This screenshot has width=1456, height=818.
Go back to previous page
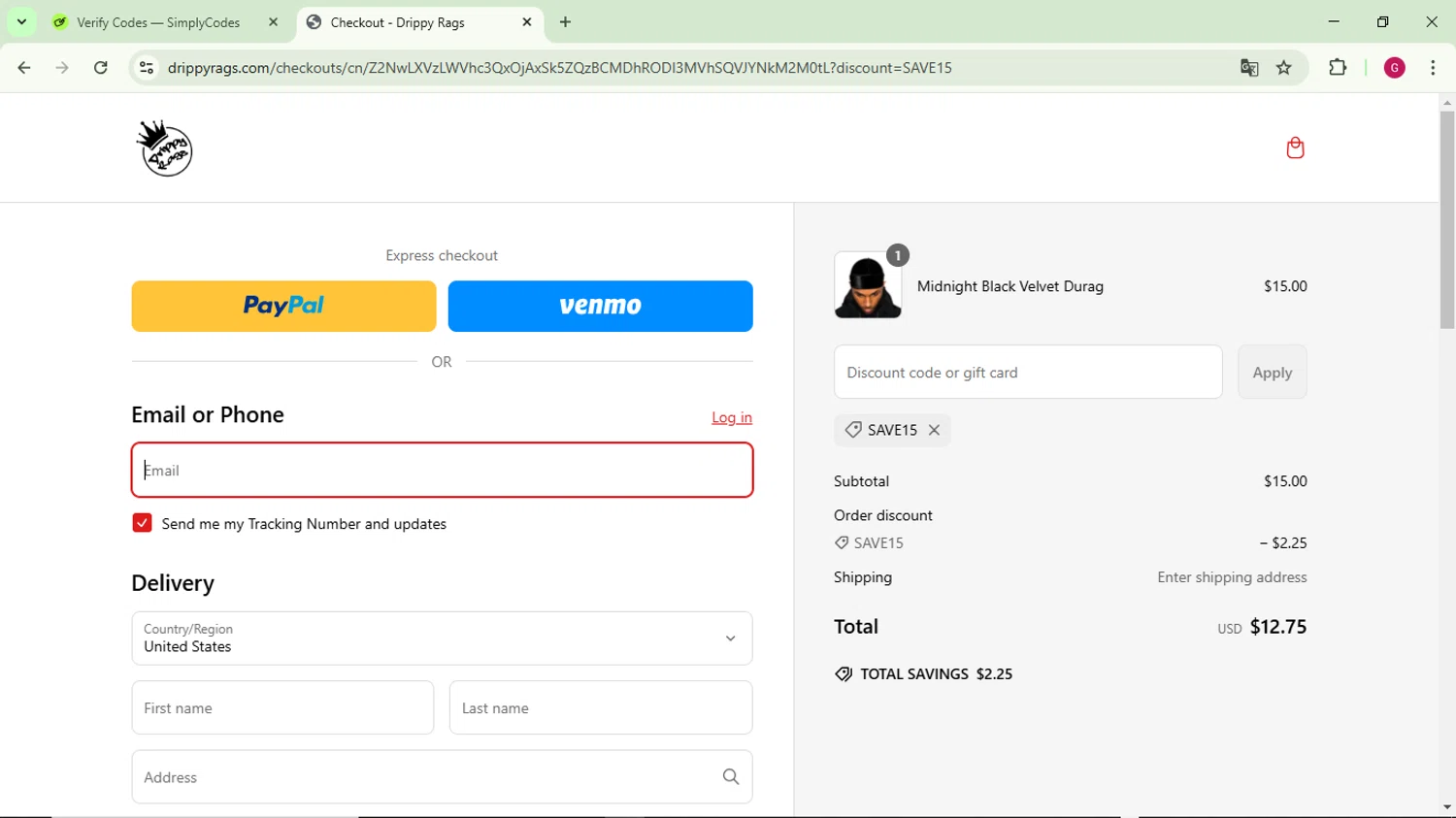coord(24,68)
